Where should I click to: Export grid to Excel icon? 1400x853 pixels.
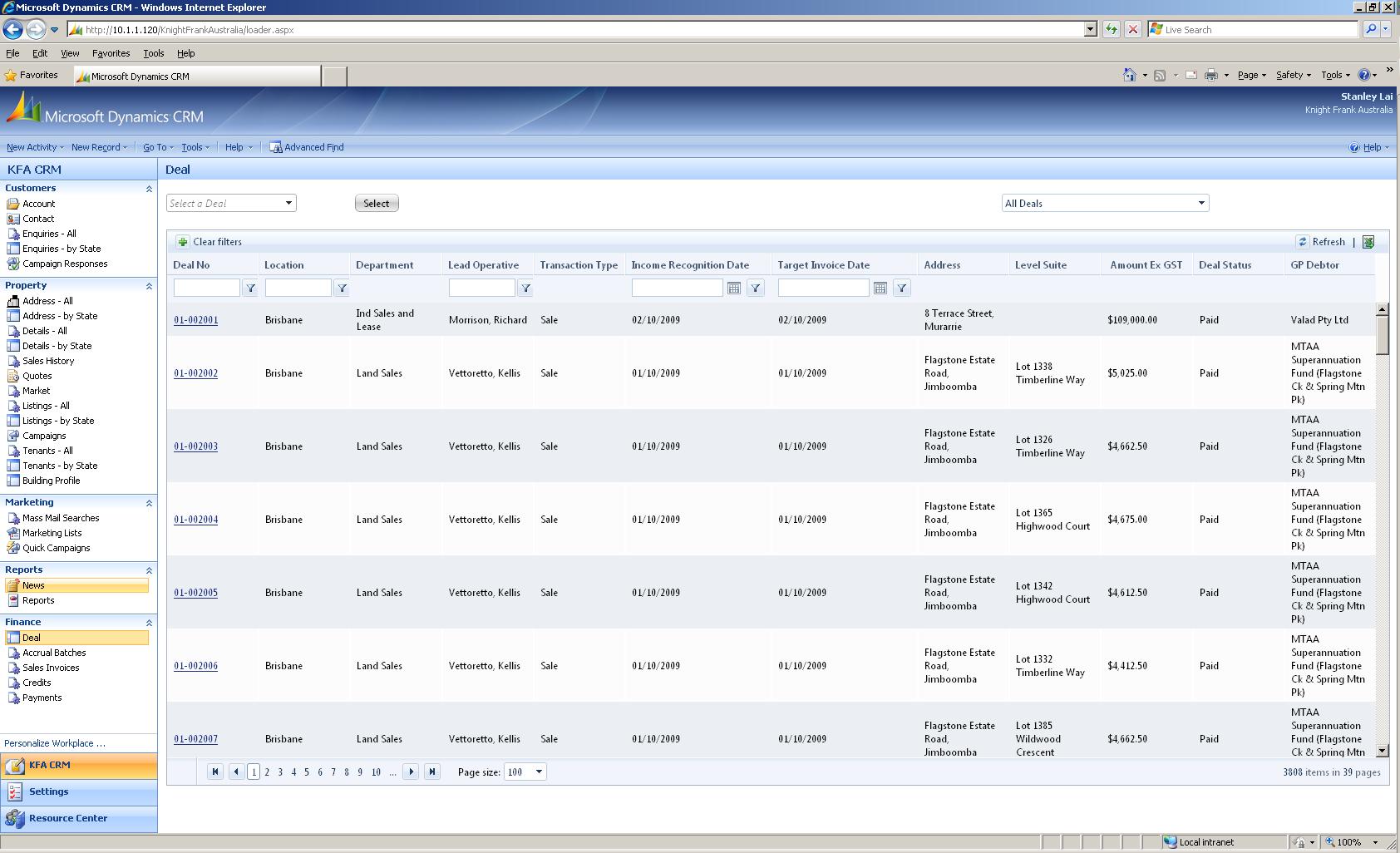[1368, 242]
